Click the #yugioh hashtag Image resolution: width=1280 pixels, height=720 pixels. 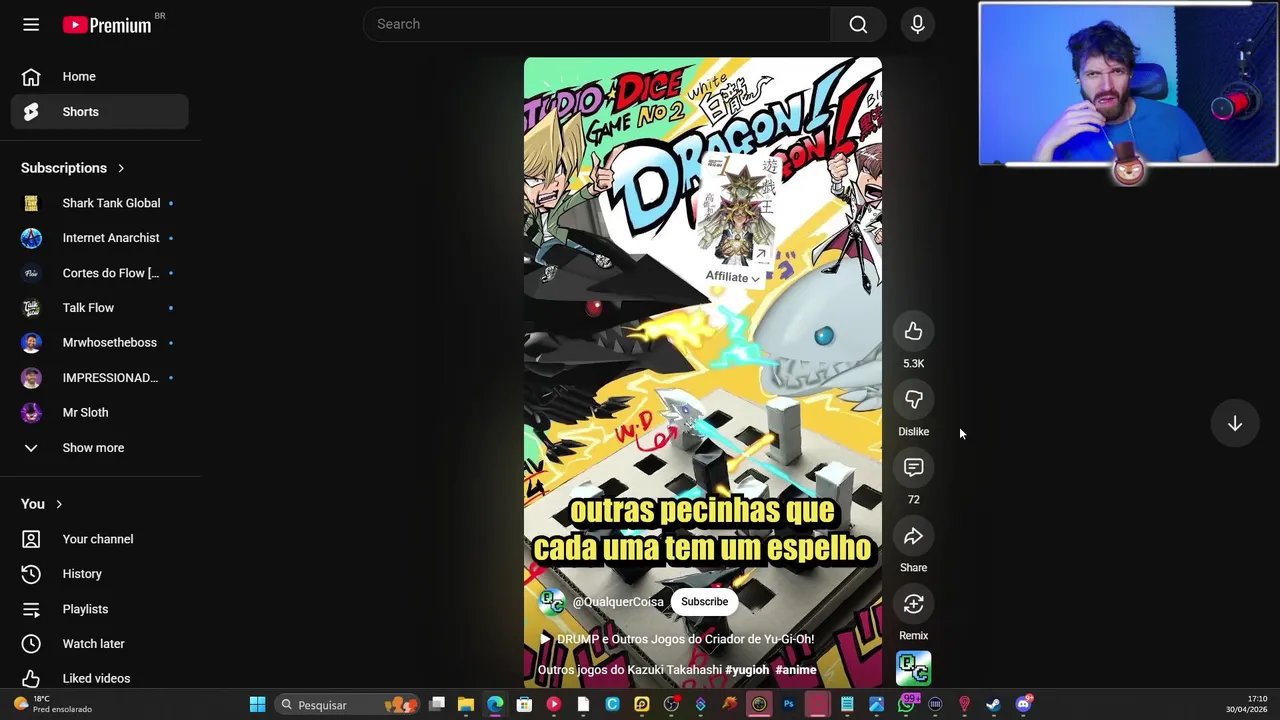(747, 670)
